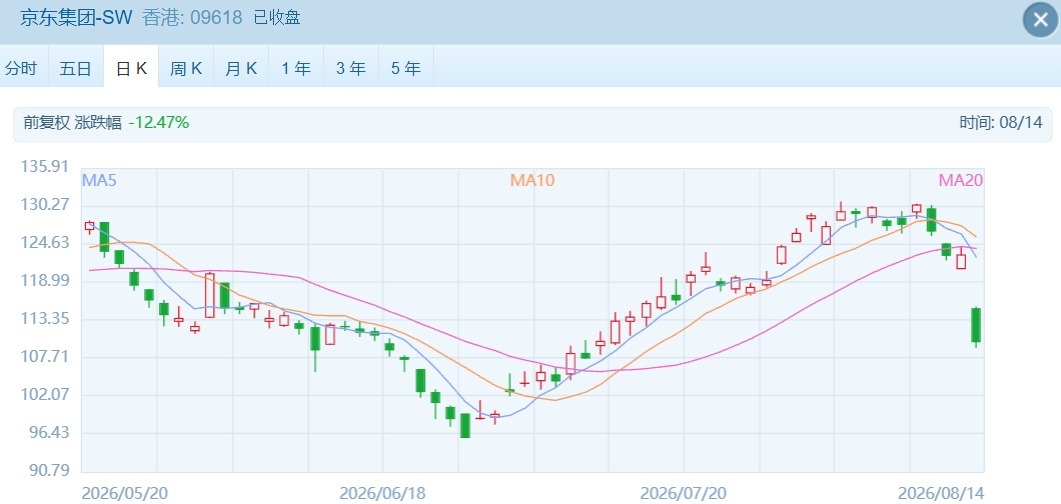1061x504 pixels.
Task: Select the 日K tab
Action: pyautogui.click(x=131, y=68)
